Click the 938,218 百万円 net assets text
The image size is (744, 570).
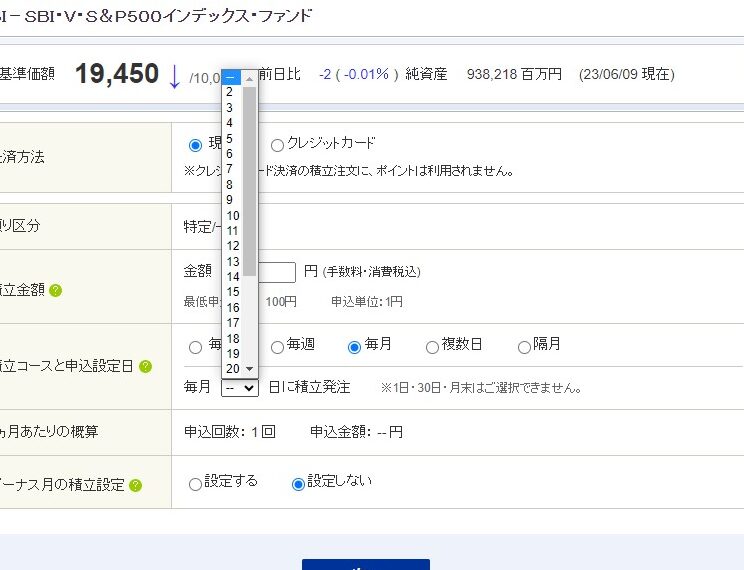pos(514,74)
